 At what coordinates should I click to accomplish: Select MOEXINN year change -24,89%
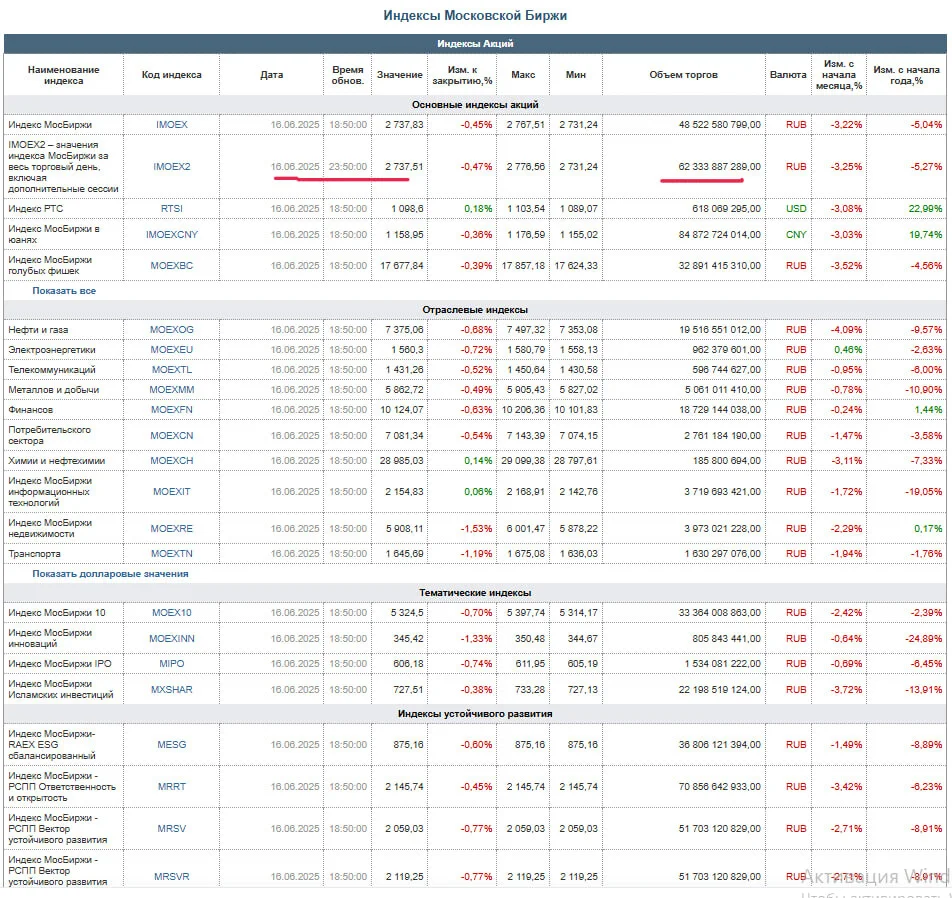tap(924, 639)
